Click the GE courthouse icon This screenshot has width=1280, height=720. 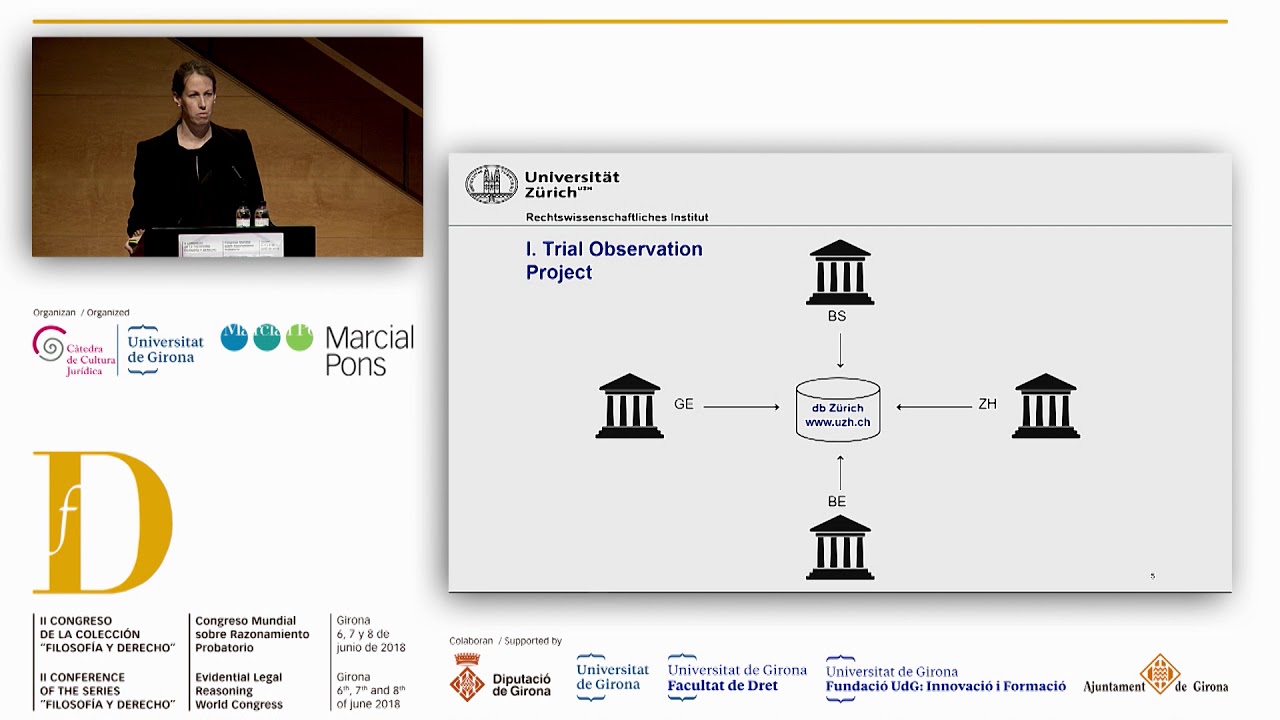630,406
